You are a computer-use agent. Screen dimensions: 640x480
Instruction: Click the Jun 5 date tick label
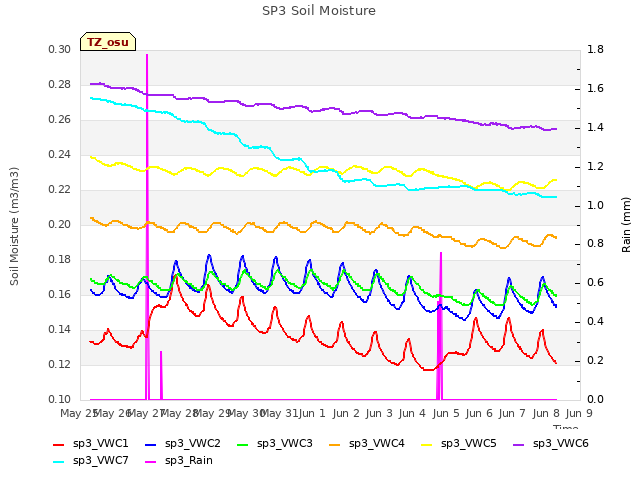pos(446,414)
